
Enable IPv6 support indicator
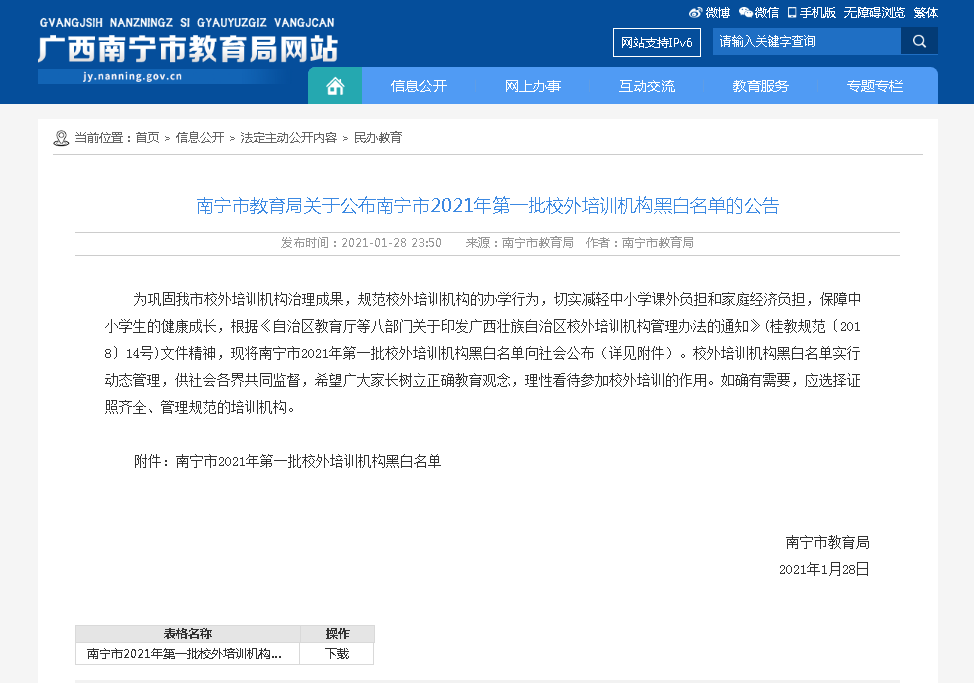656,42
